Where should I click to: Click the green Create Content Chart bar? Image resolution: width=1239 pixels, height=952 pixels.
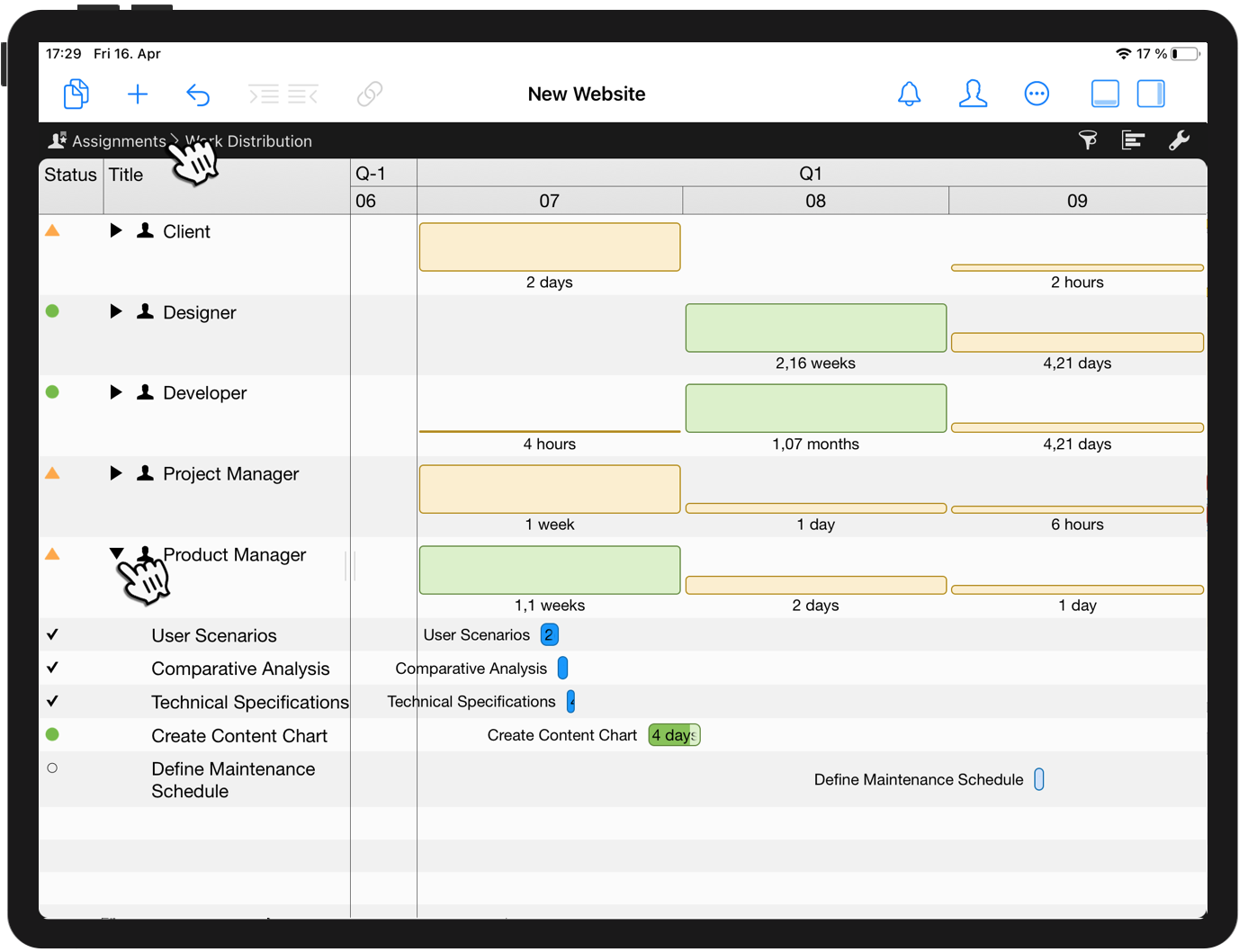coord(674,735)
